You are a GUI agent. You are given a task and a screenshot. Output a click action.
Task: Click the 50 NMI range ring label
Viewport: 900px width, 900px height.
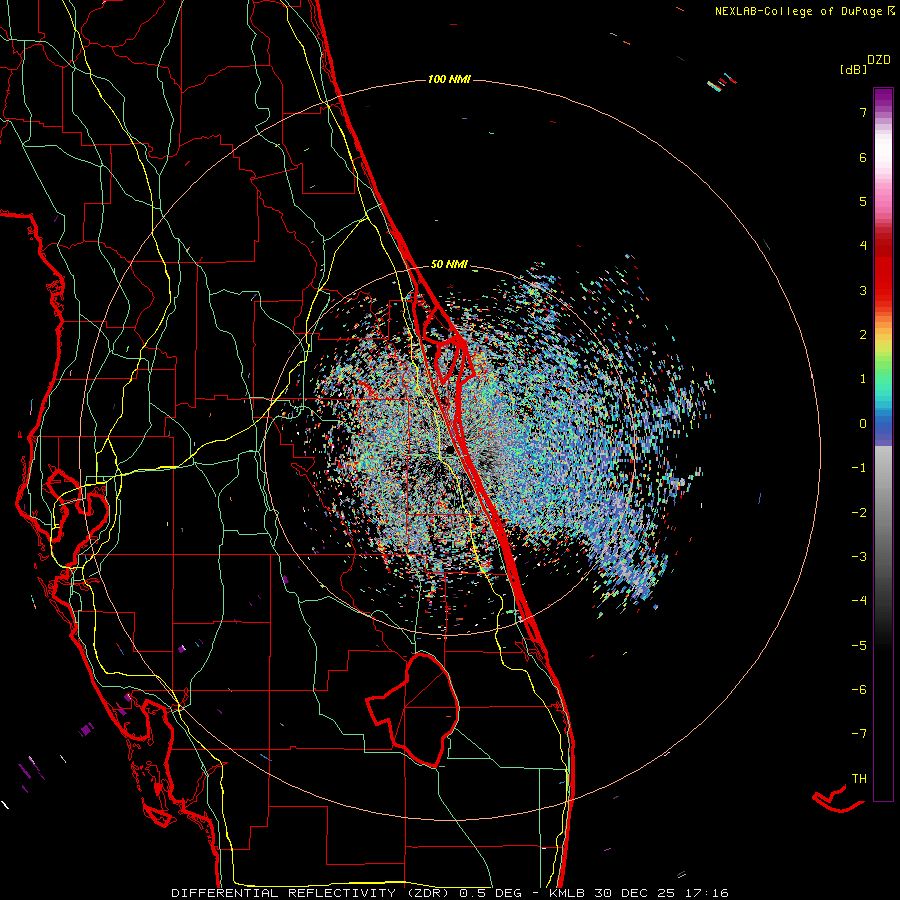click(449, 264)
